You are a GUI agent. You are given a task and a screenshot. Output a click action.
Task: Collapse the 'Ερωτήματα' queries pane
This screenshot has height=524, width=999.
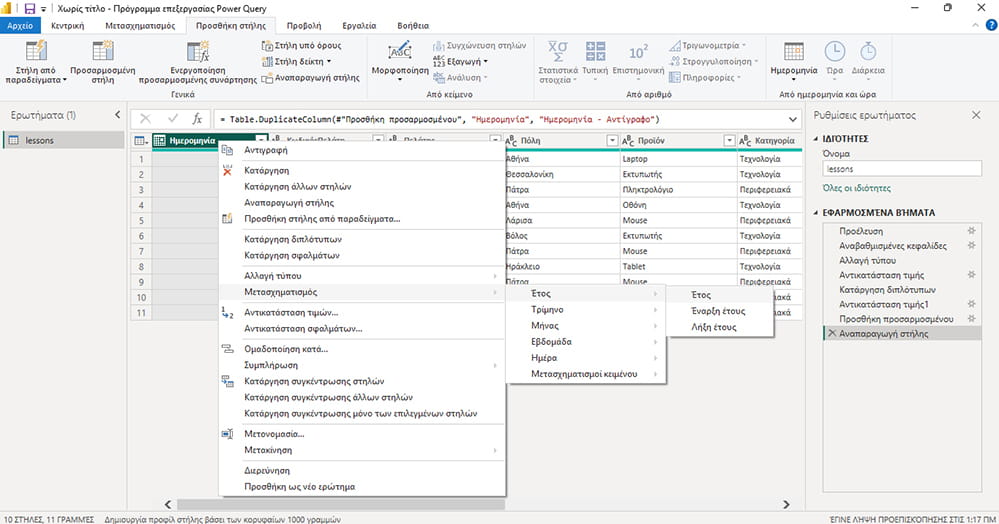click(117, 115)
